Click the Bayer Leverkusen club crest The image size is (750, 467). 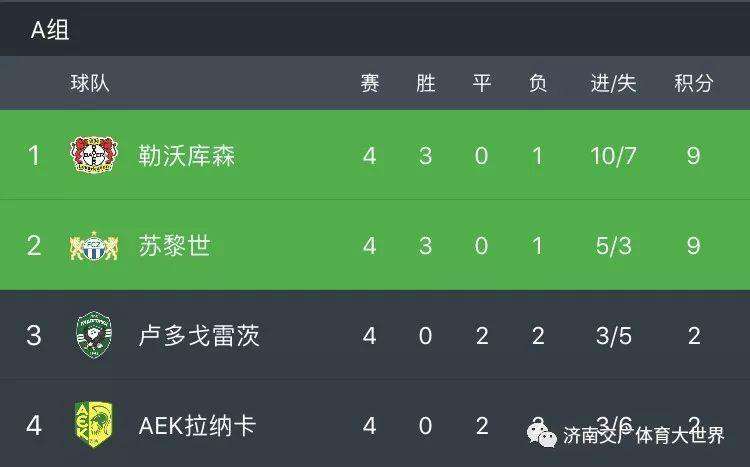(92, 155)
